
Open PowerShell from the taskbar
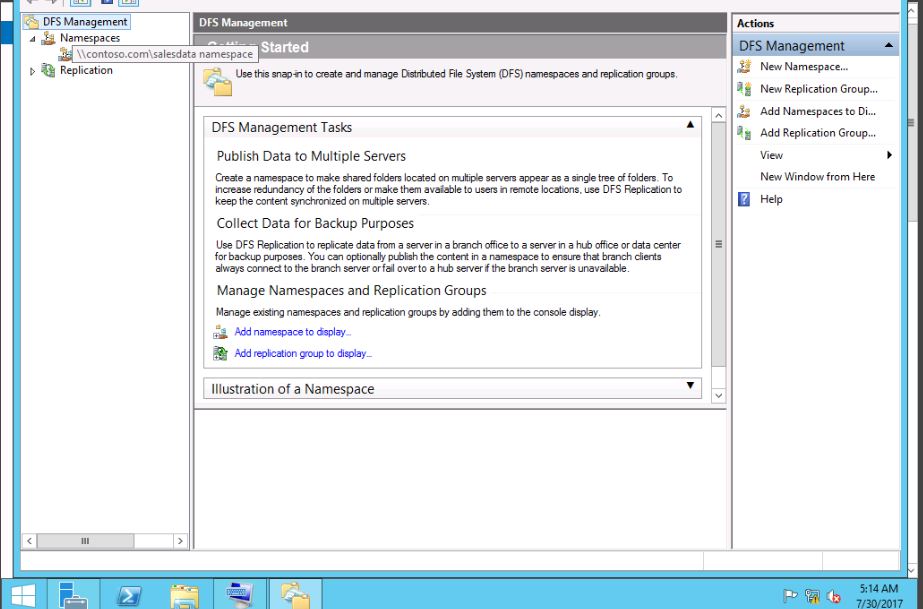point(129,595)
